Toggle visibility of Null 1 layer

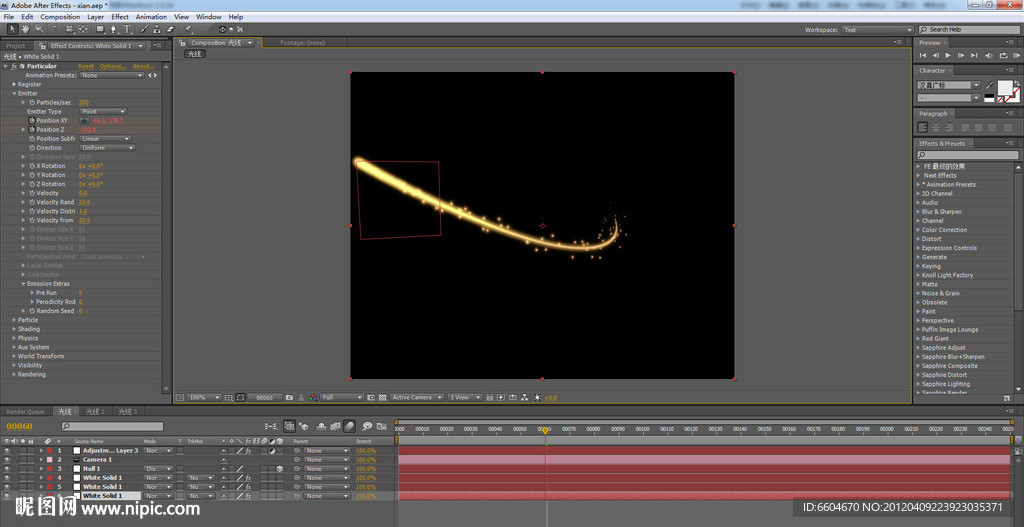click(x=7, y=469)
